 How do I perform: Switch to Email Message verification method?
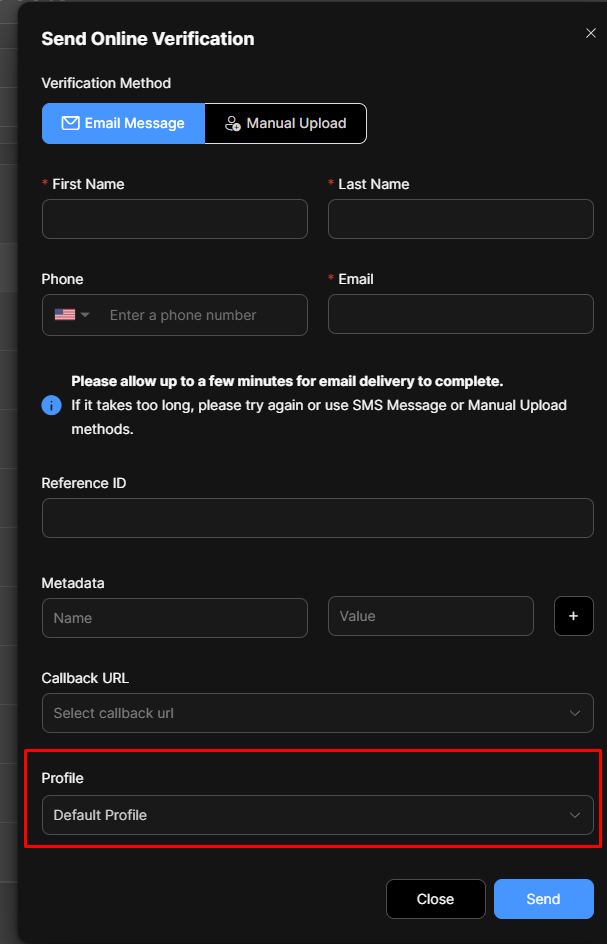pos(123,123)
